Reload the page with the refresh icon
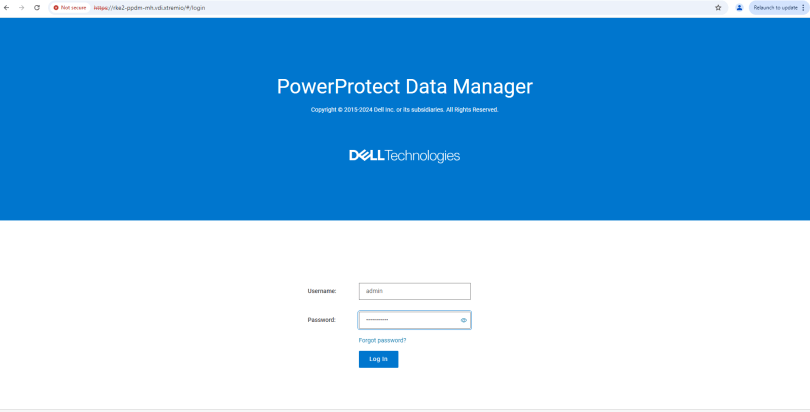 tap(37, 7)
